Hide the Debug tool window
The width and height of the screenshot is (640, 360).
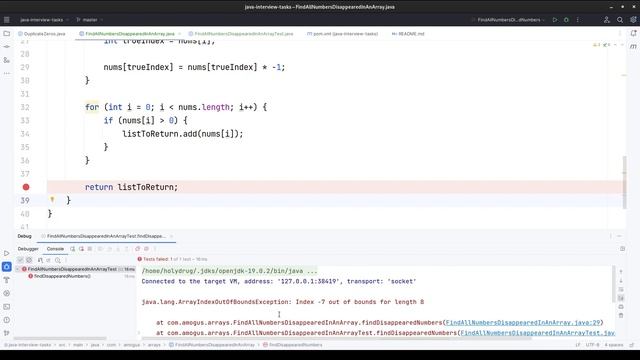point(620,236)
